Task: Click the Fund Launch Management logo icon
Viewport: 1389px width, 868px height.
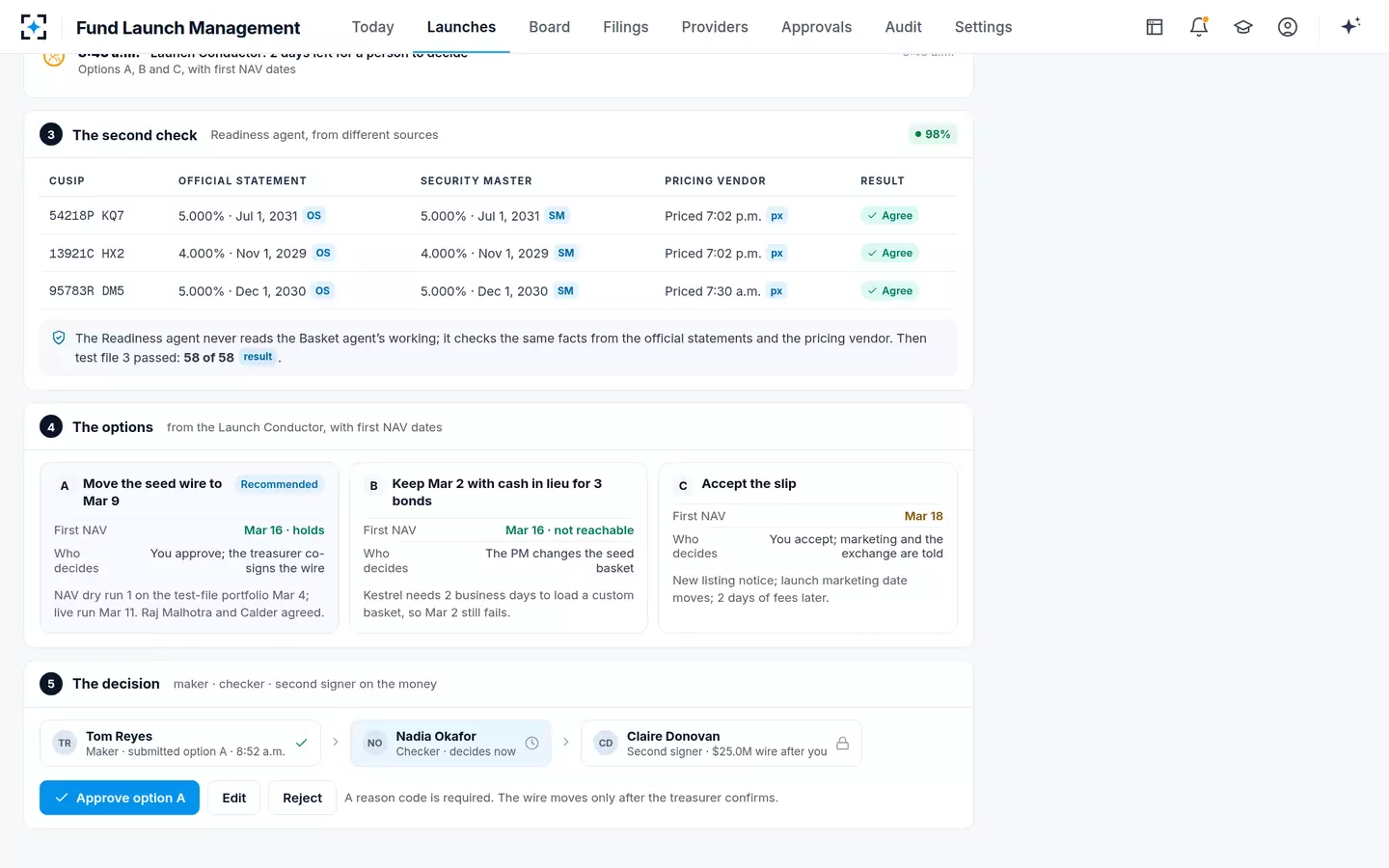Action: coord(34,27)
